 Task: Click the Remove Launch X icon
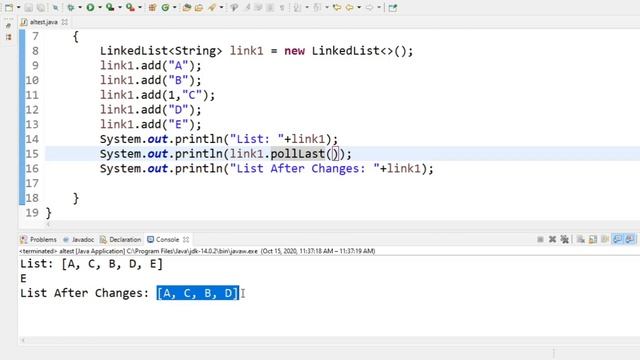(552, 240)
